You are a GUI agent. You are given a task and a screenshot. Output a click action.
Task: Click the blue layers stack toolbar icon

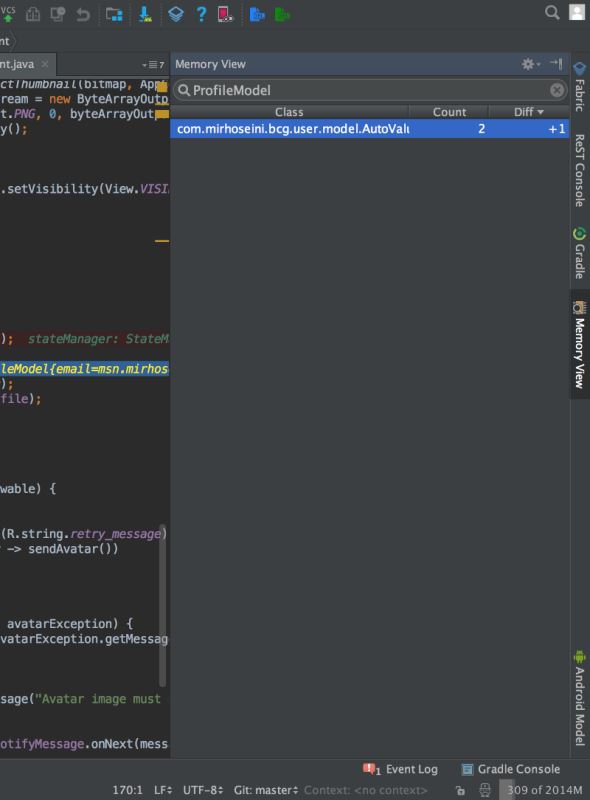pyautogui.click(x=176, y=14)
